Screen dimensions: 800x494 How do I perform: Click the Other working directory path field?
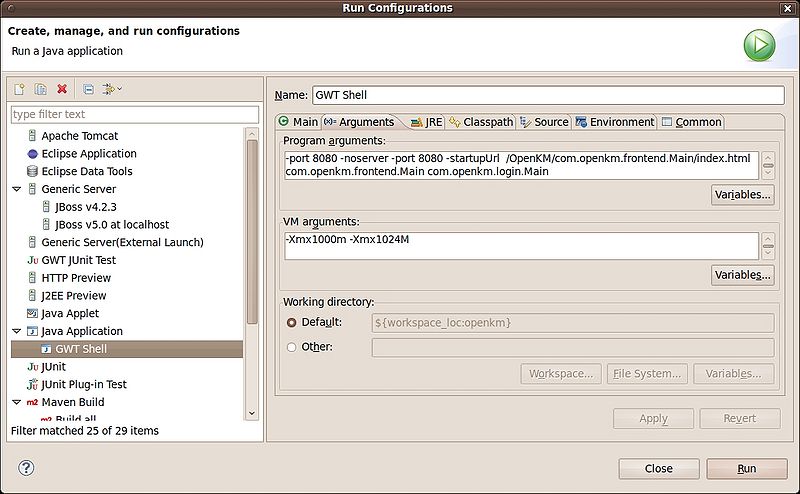point(572,348)
